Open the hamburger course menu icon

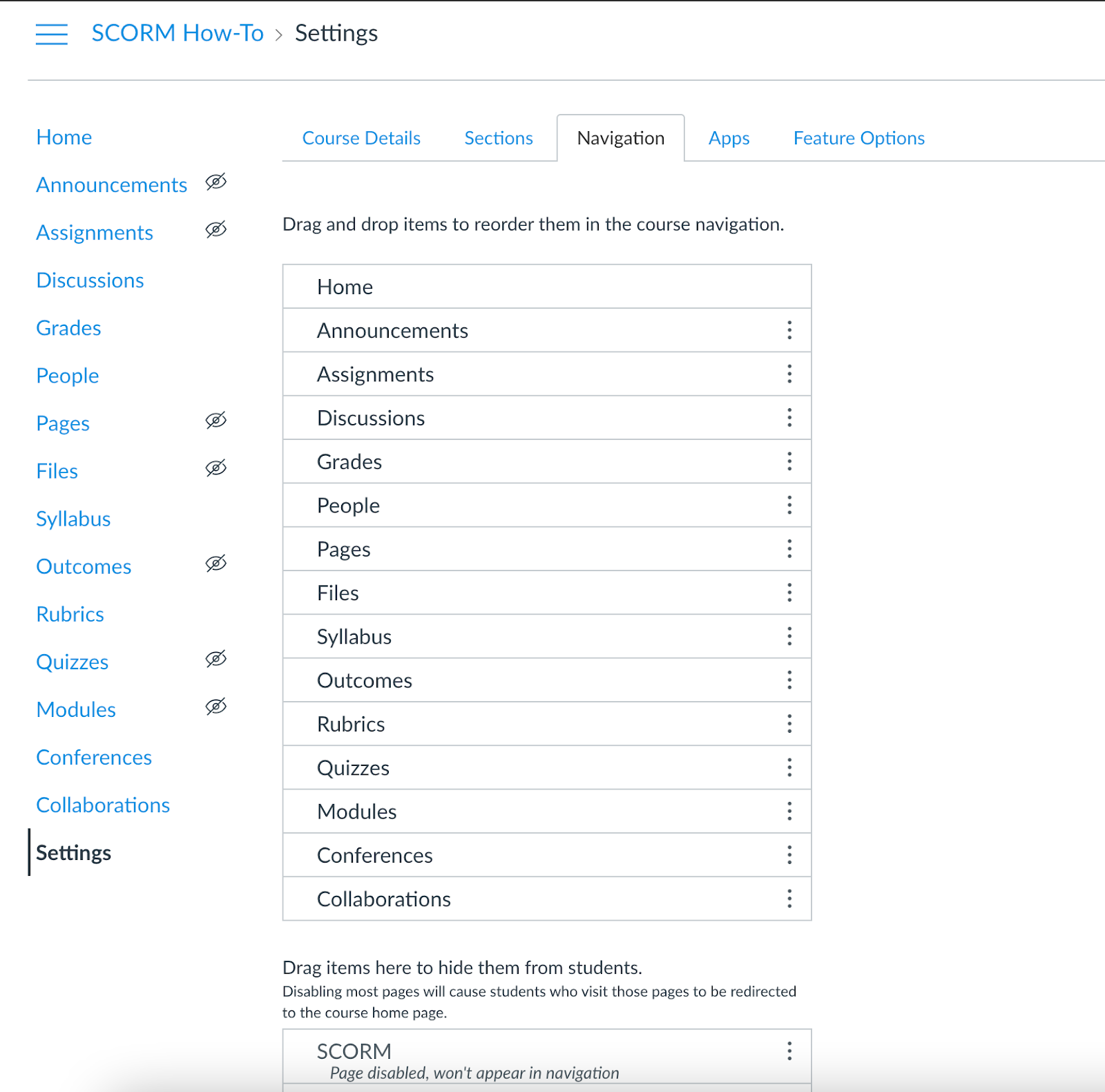[52, 34]
